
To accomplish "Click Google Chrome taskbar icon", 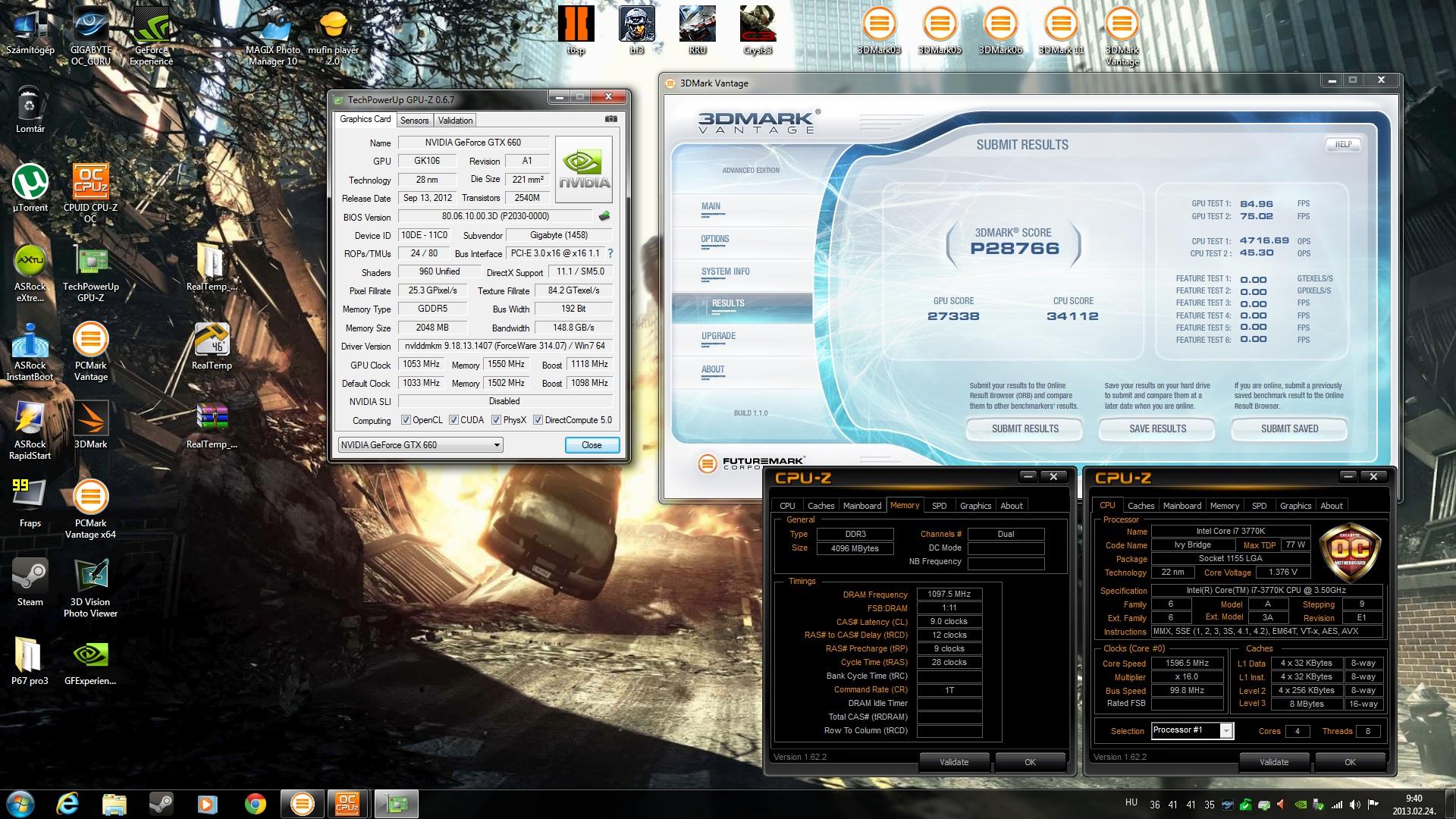I will (256, 803).
